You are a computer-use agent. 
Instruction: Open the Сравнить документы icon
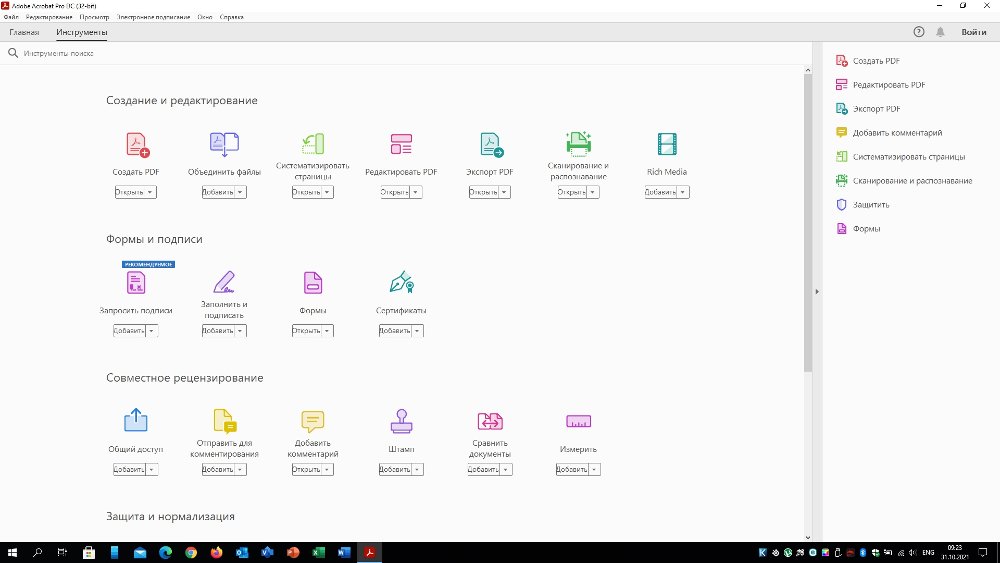pos(490,421)
